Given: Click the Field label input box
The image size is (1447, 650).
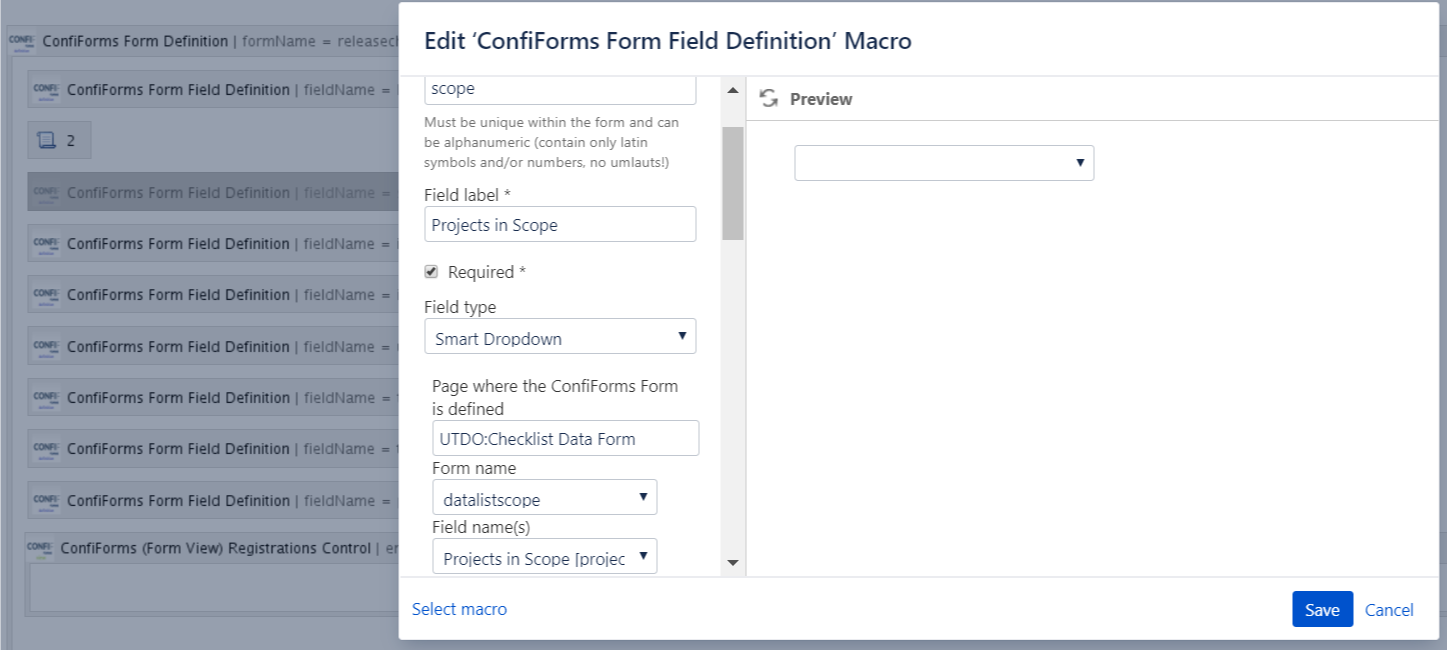Looking at the screenshot, I should [560, 225].
